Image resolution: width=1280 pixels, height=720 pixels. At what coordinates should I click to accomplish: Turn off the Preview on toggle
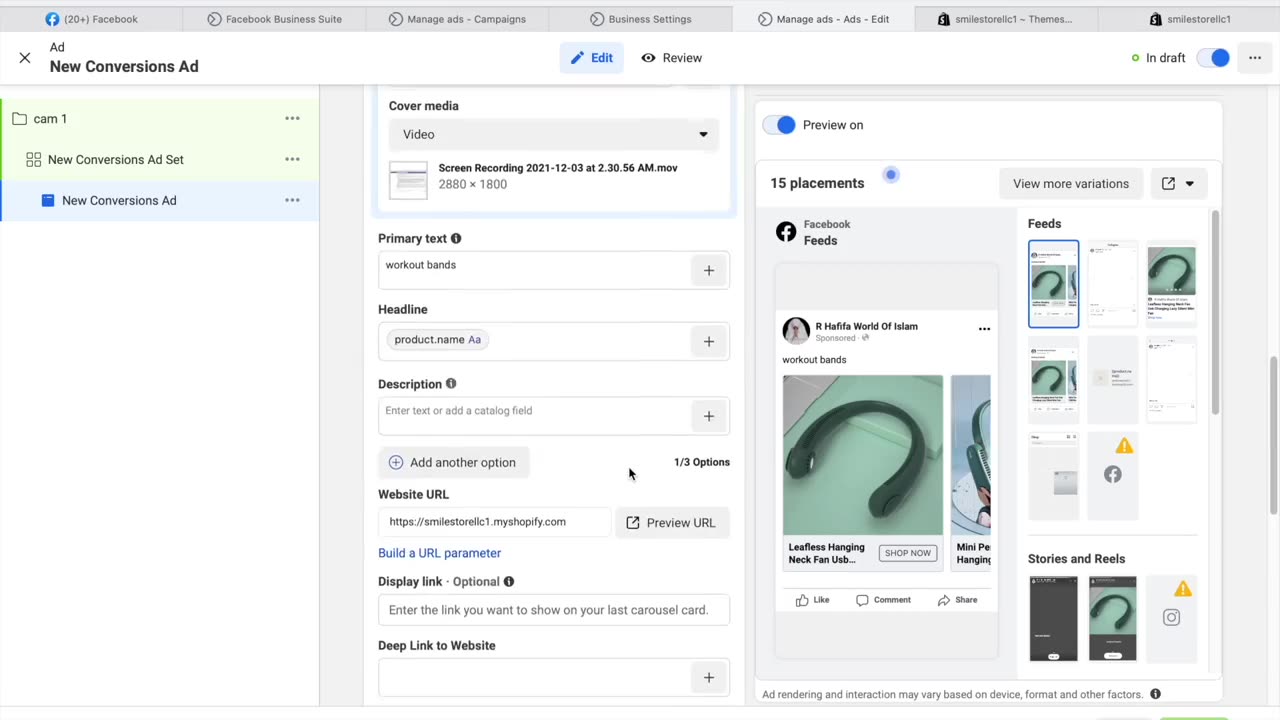[779, 125]
